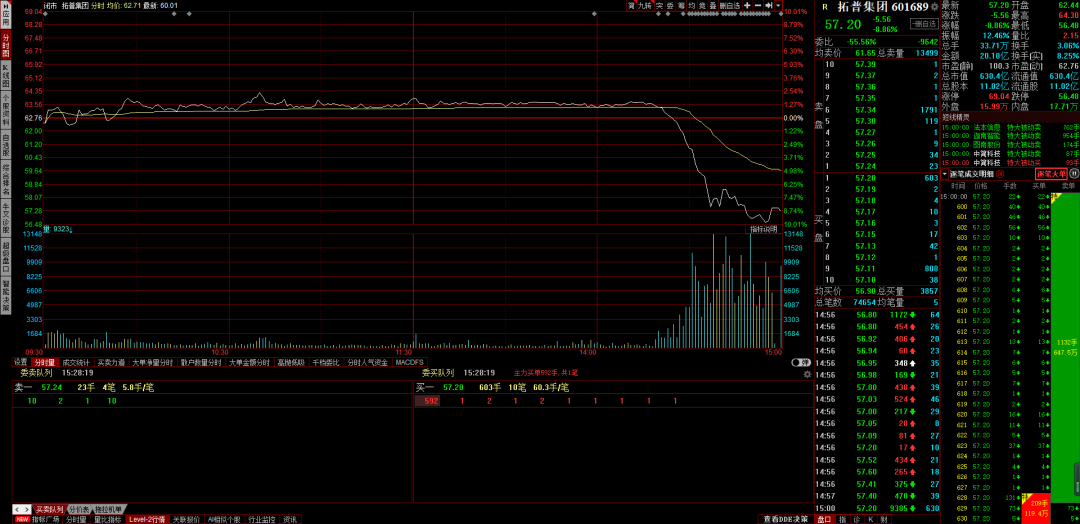Open 超级盘口 in left sidebar

pyautogui.click(x=6, y=257)
